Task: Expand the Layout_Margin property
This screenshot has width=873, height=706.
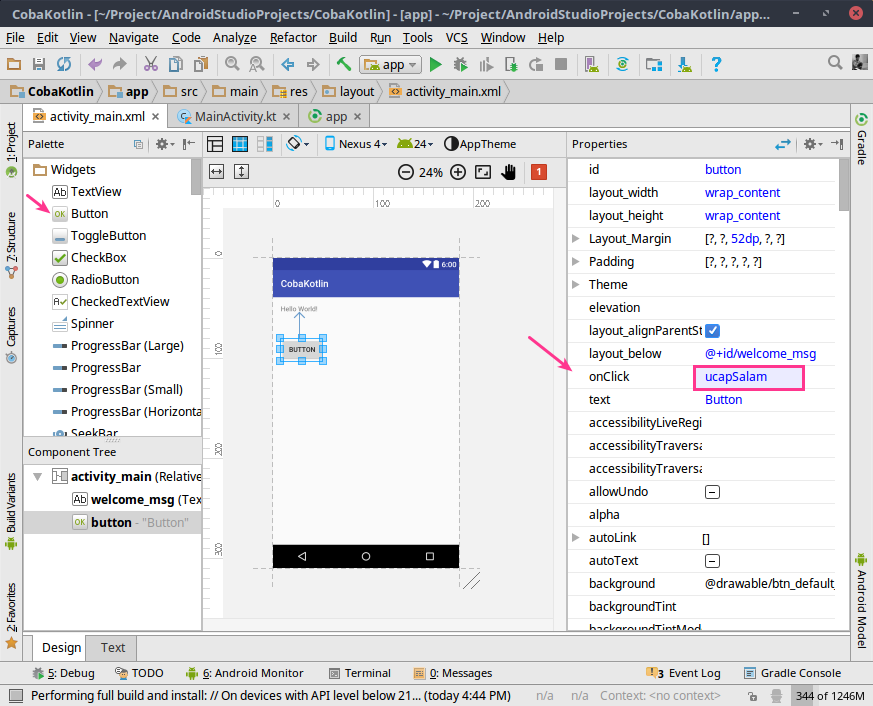Action: (576, 239)
